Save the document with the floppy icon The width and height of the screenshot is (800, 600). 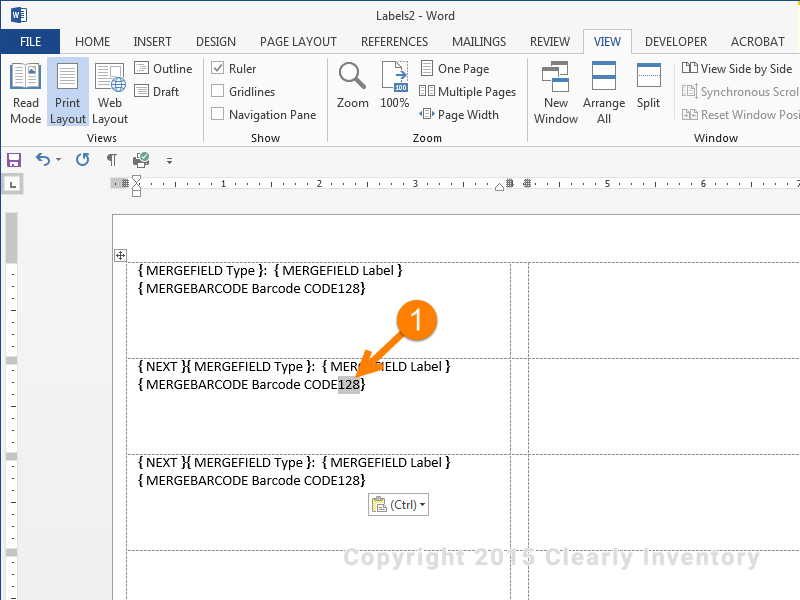pos(14,160)
